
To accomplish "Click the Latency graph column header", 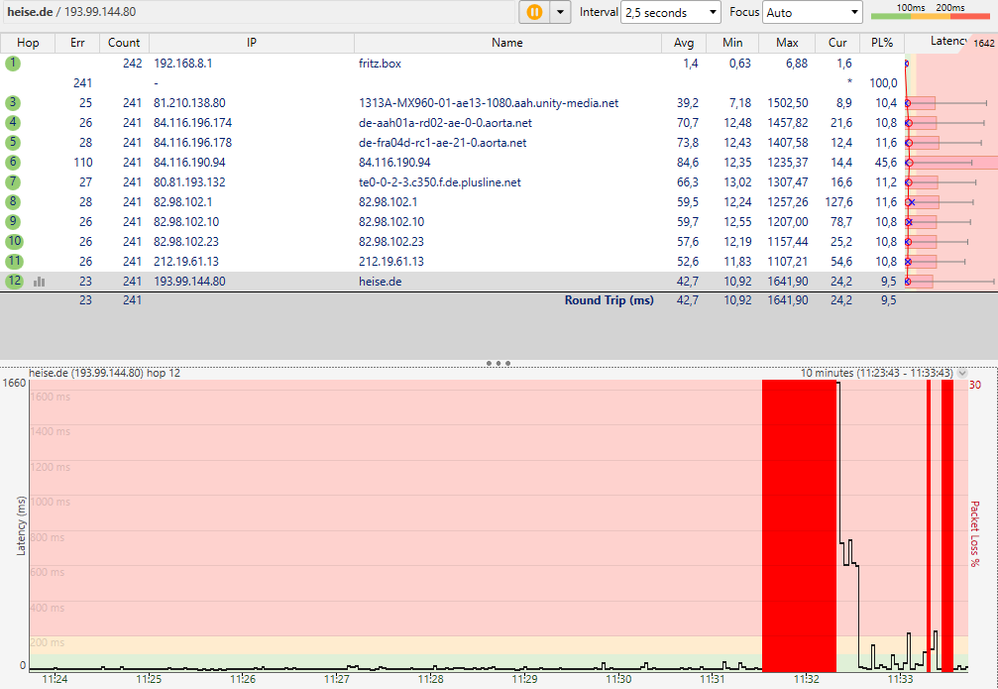I will [x=948, y=41].
